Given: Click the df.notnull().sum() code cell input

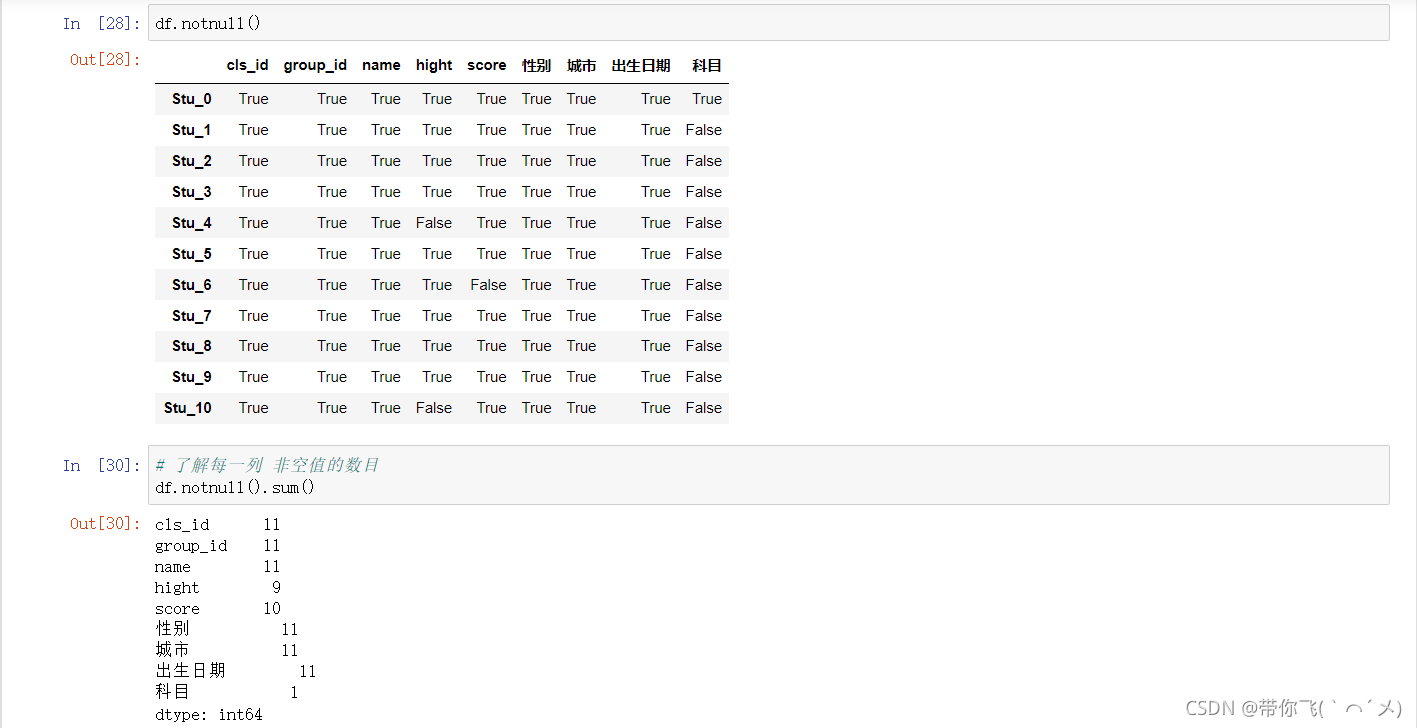Looking at the screenshot, I should click(x=768, y=475).
